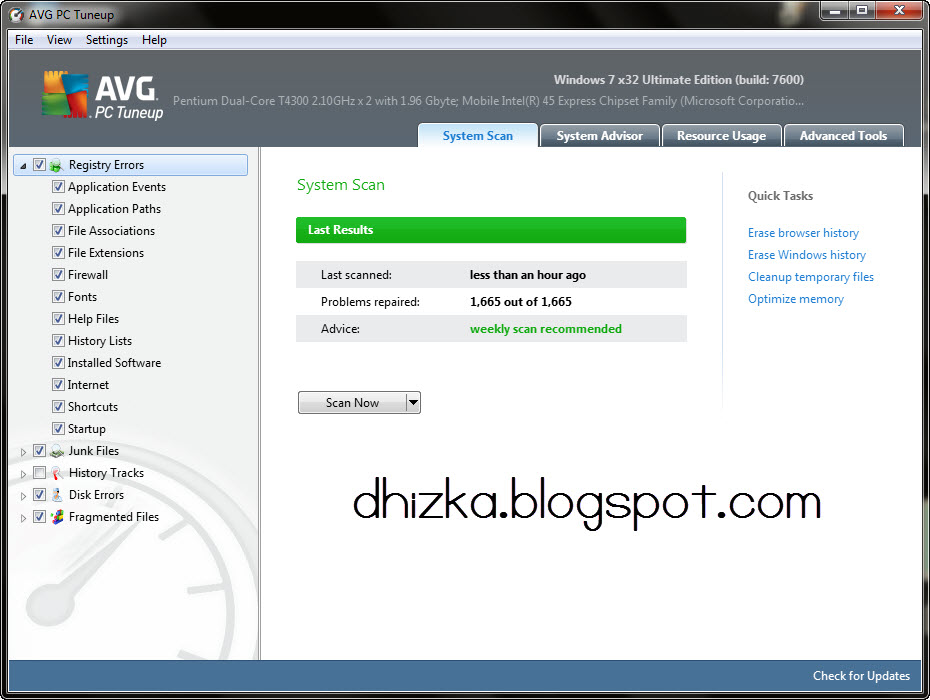Click the History Tracks category icon
The image size is (930, 700).
click(56, 473)
